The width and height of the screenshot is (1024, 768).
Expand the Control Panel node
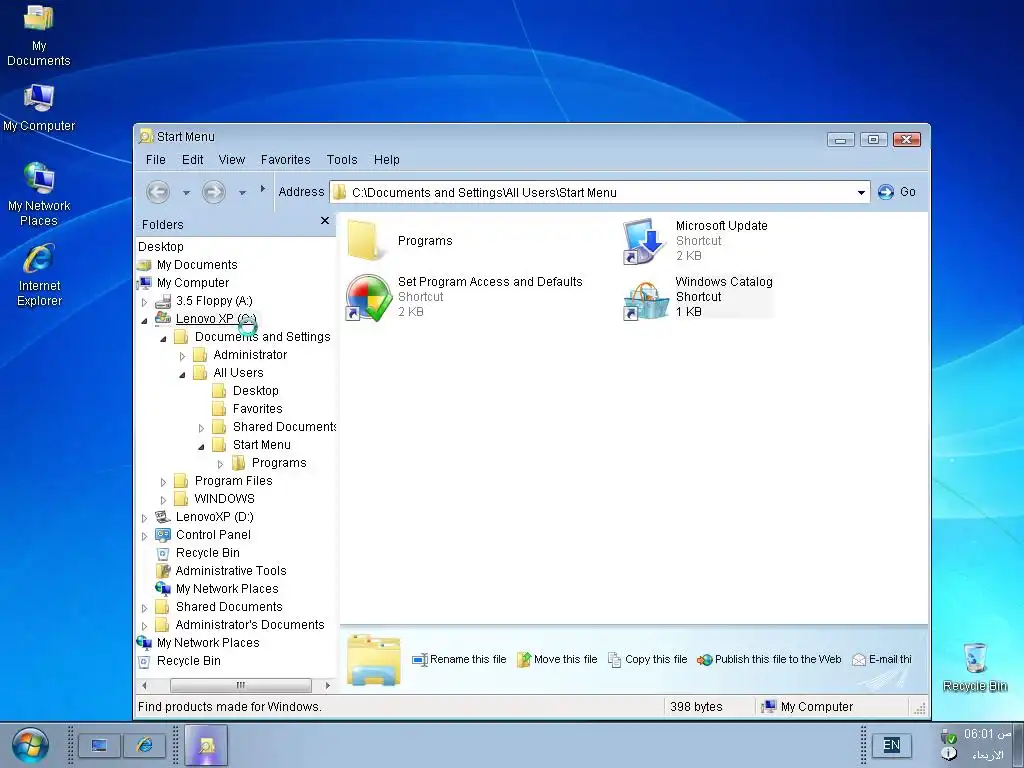144,536
